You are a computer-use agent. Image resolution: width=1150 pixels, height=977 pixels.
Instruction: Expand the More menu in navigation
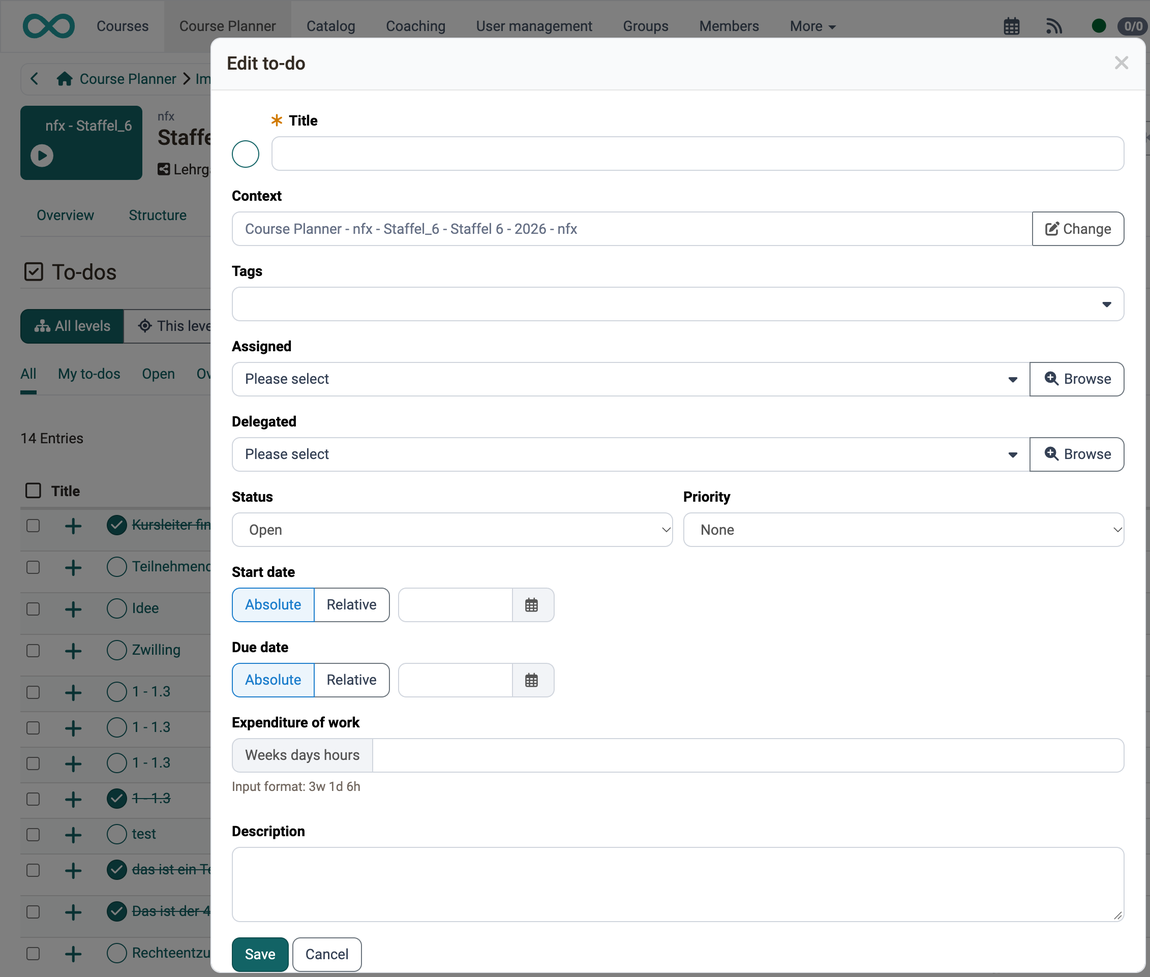813,26
